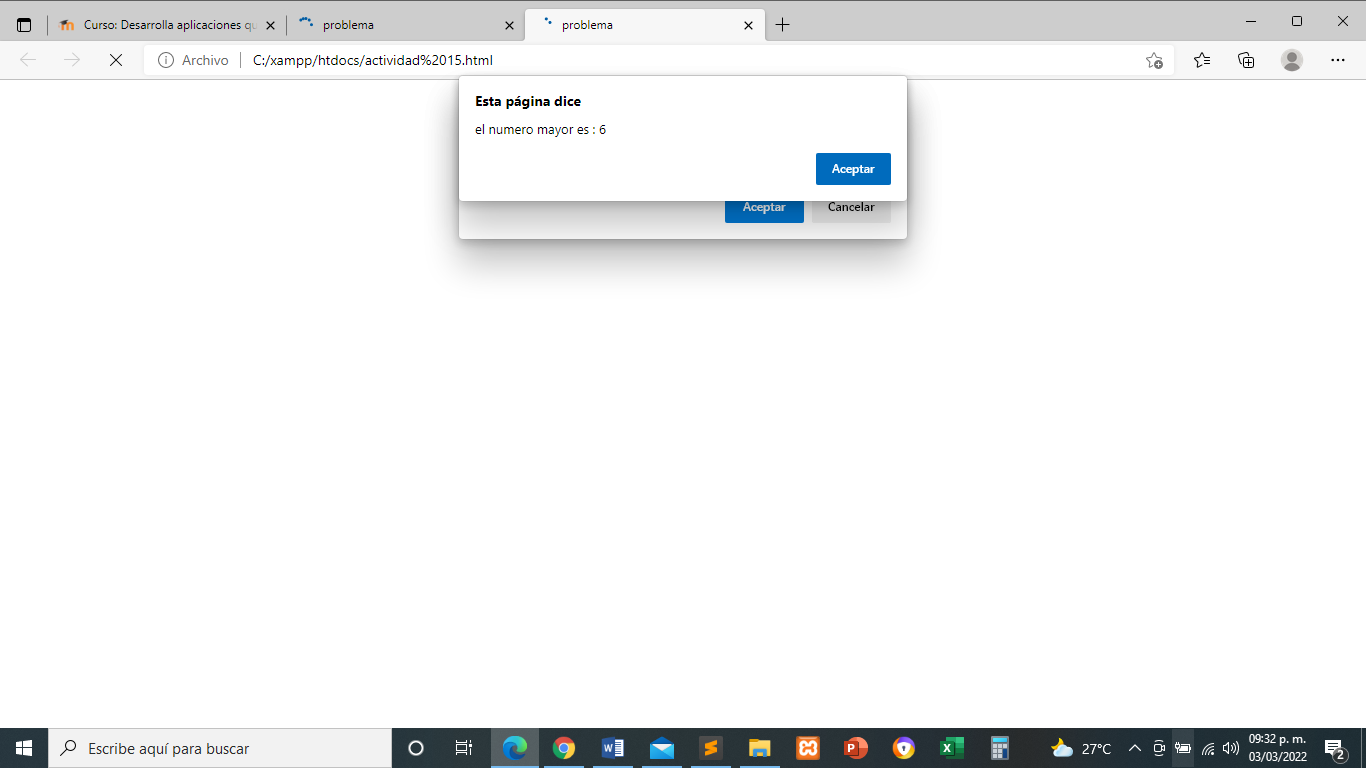1366x768 pixels.
Task: Click the battery status tray icon
Action: click(1183, 748)
